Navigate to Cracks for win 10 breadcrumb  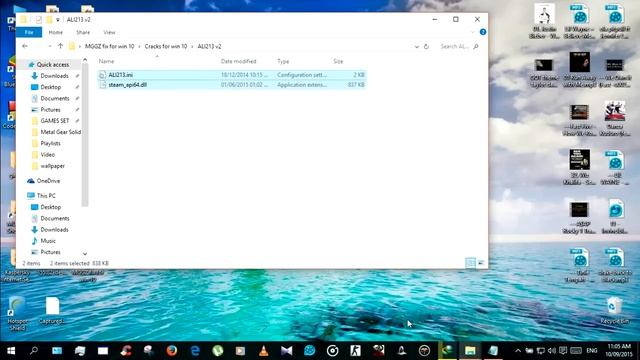click(x=166, y=47)
